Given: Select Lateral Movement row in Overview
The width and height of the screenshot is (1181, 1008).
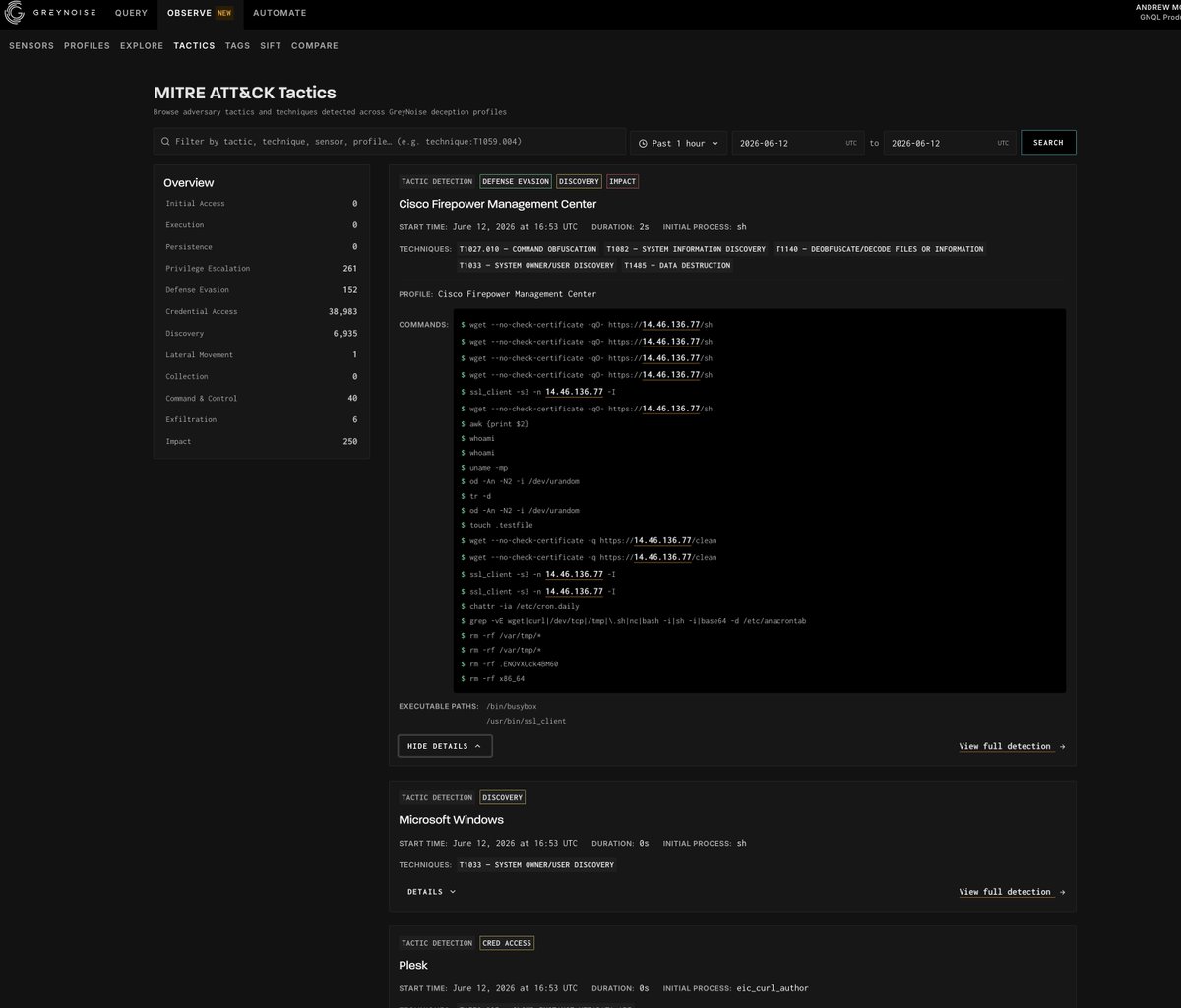Looking at the screenshot, I should (262, 355).
